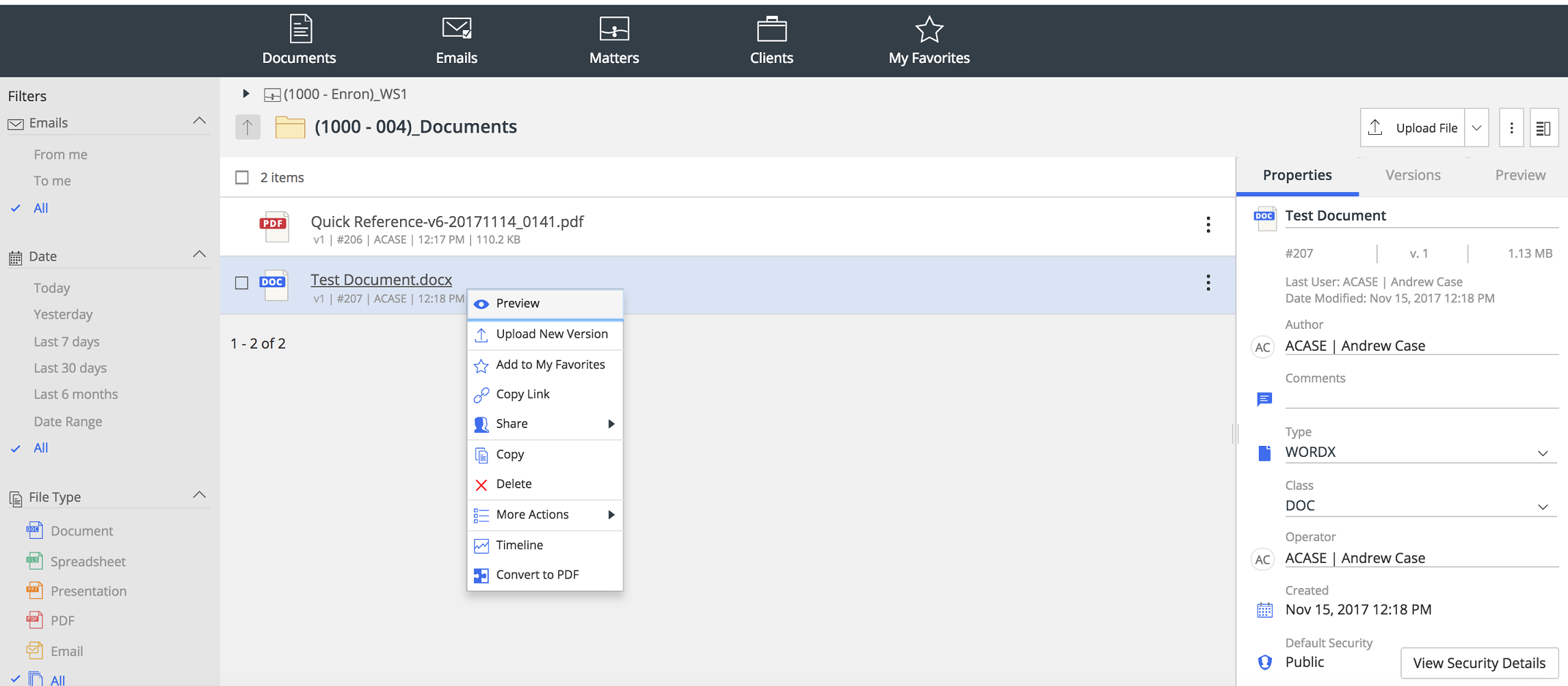Click into the Comments field
The width and height of the screenshot is (1568, 686).
pyautogui.click(x=1419, y=398)
